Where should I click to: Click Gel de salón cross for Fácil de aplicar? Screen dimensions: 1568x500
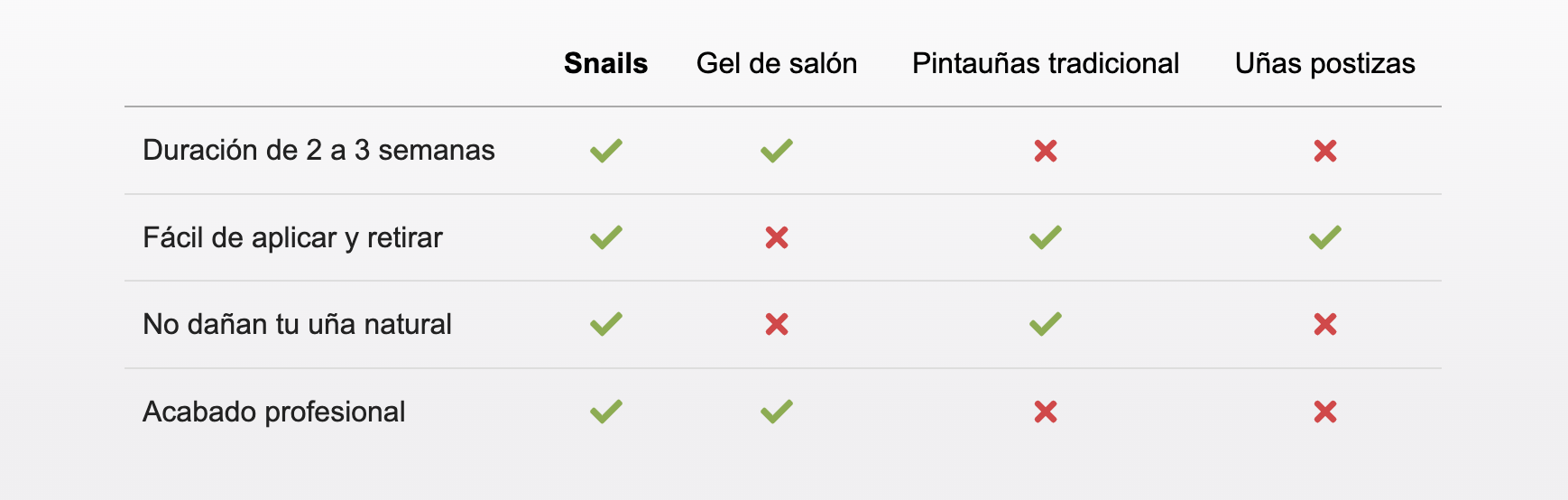coord(777,237)
